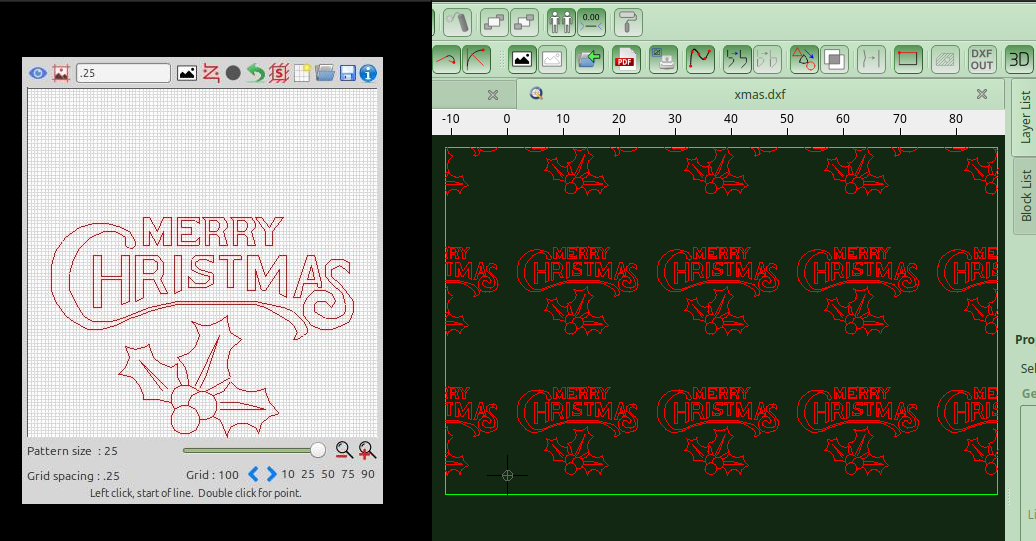The height and width of the screenshot is (541, 1036).
Task: Close the tab left of xmas.dxf
Action: (493, 95)
